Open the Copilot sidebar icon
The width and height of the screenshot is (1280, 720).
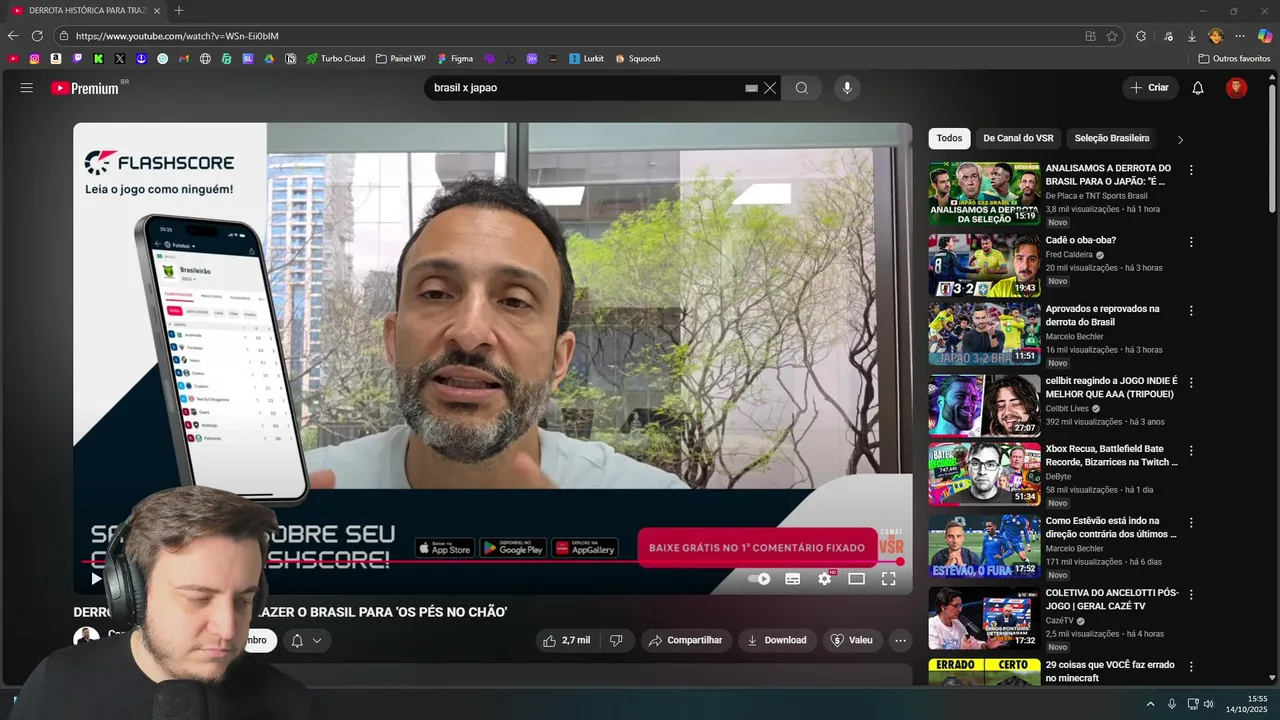tap(1264, 36)
